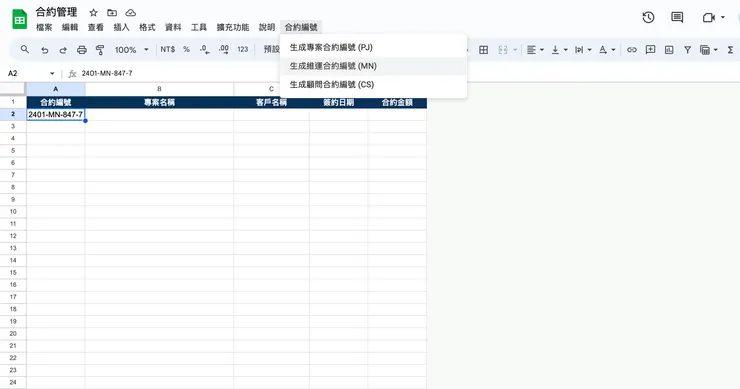The height and width of the screenshot is (389, 740).
Task: Choose 生成維運合約編號 (MN)
Action: tap(373, 66)
